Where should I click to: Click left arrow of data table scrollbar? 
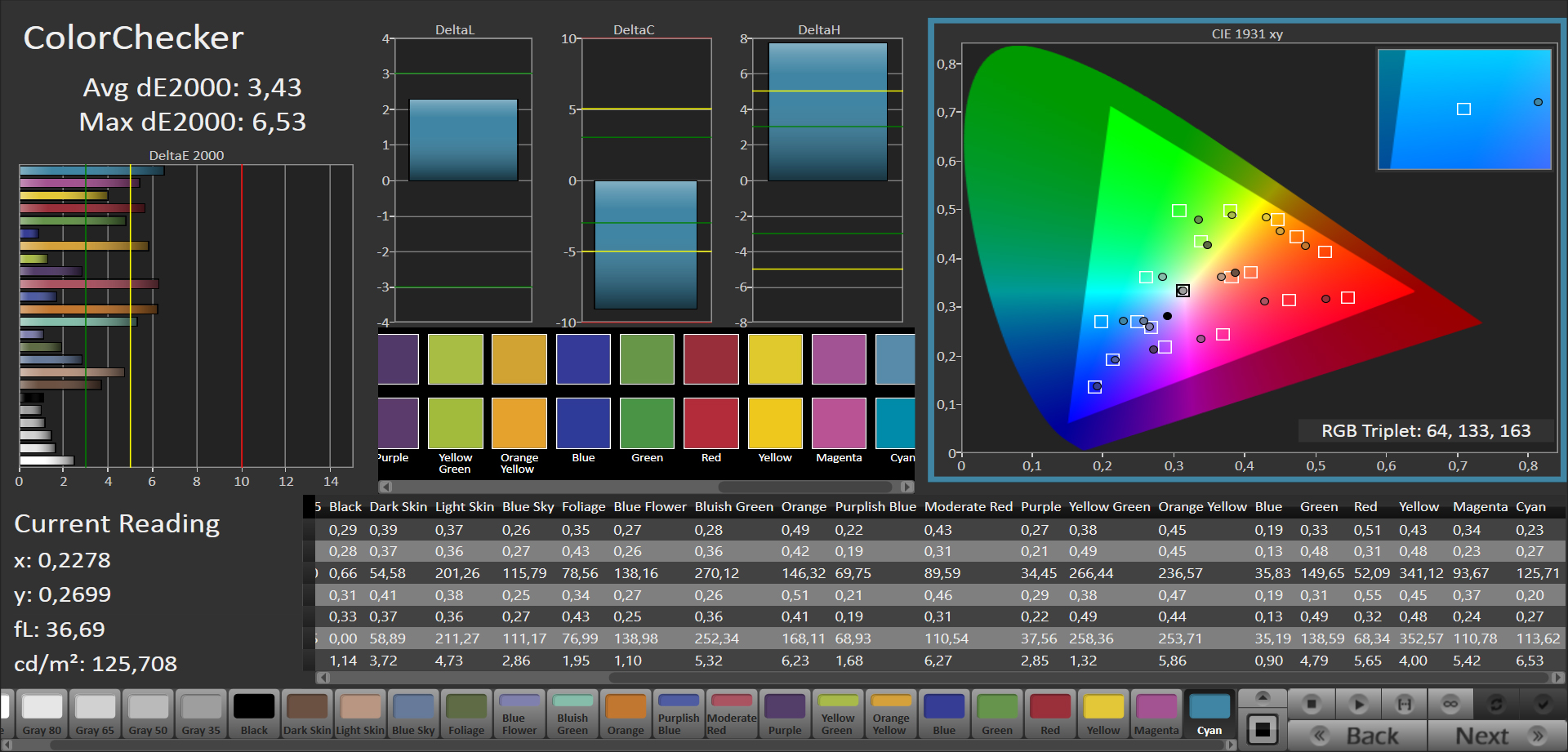point(323,677)
